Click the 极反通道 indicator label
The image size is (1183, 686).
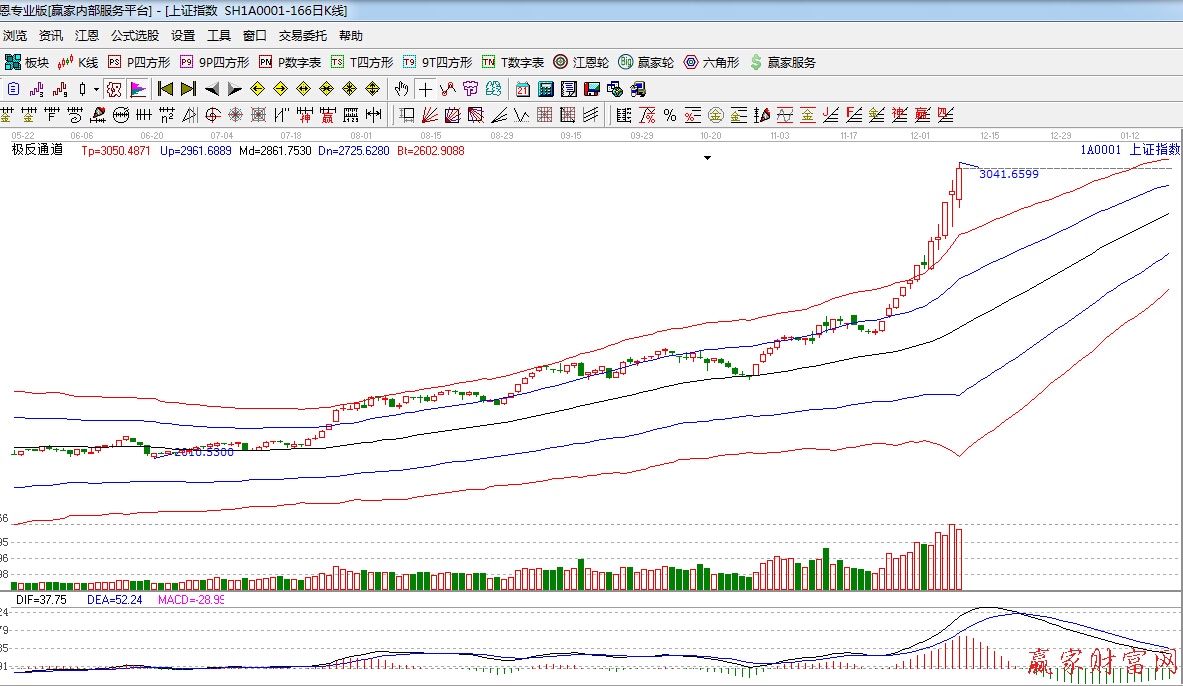(x=36, y=150)
